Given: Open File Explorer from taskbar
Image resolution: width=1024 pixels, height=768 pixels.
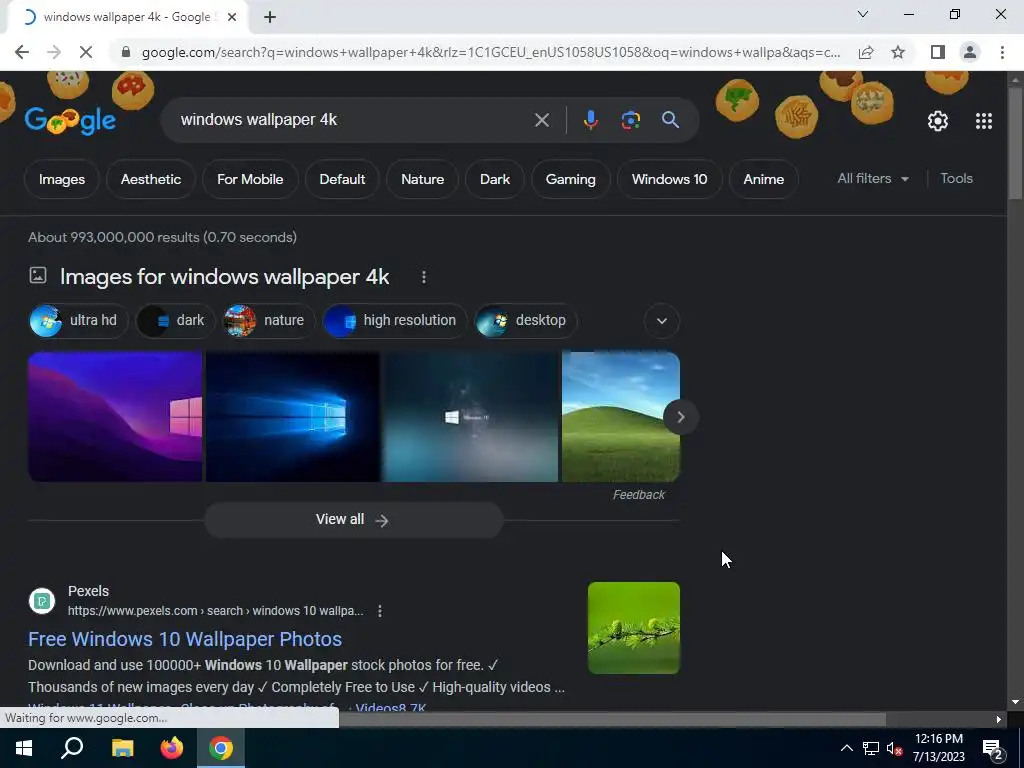Looking at the screenshot, I should (x=122, y=748).
